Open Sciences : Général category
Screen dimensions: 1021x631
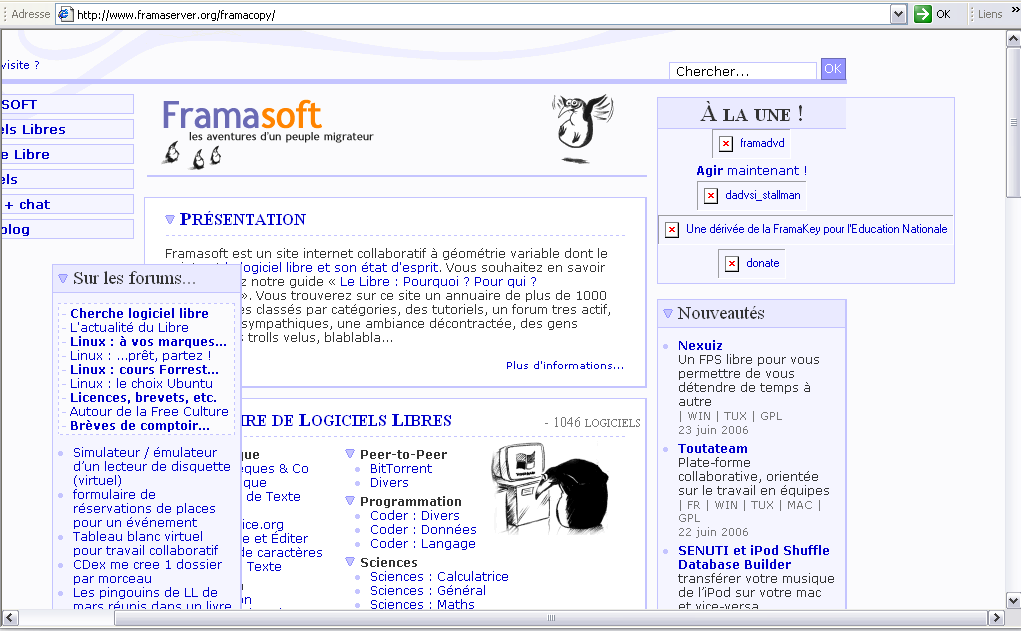428,591
